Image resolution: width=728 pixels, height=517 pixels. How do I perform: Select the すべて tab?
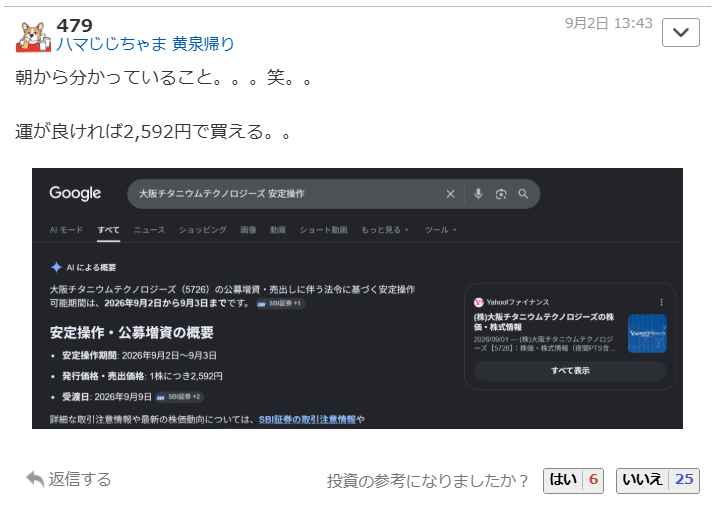tap(108, 230)
